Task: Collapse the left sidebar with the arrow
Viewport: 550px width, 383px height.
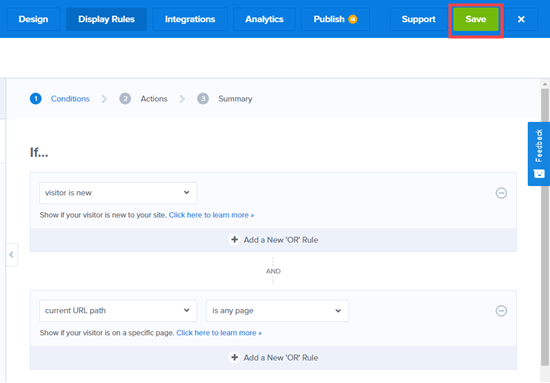Action: (x=12, y=255)
